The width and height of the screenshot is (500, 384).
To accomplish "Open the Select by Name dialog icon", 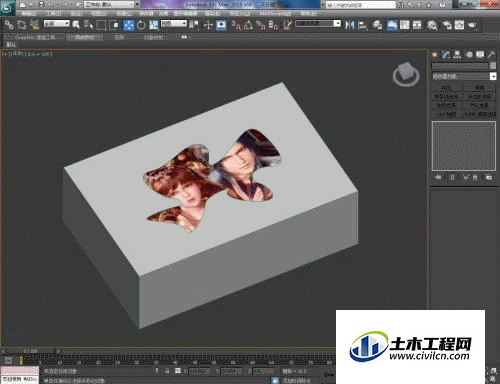I will click(88, 25).
